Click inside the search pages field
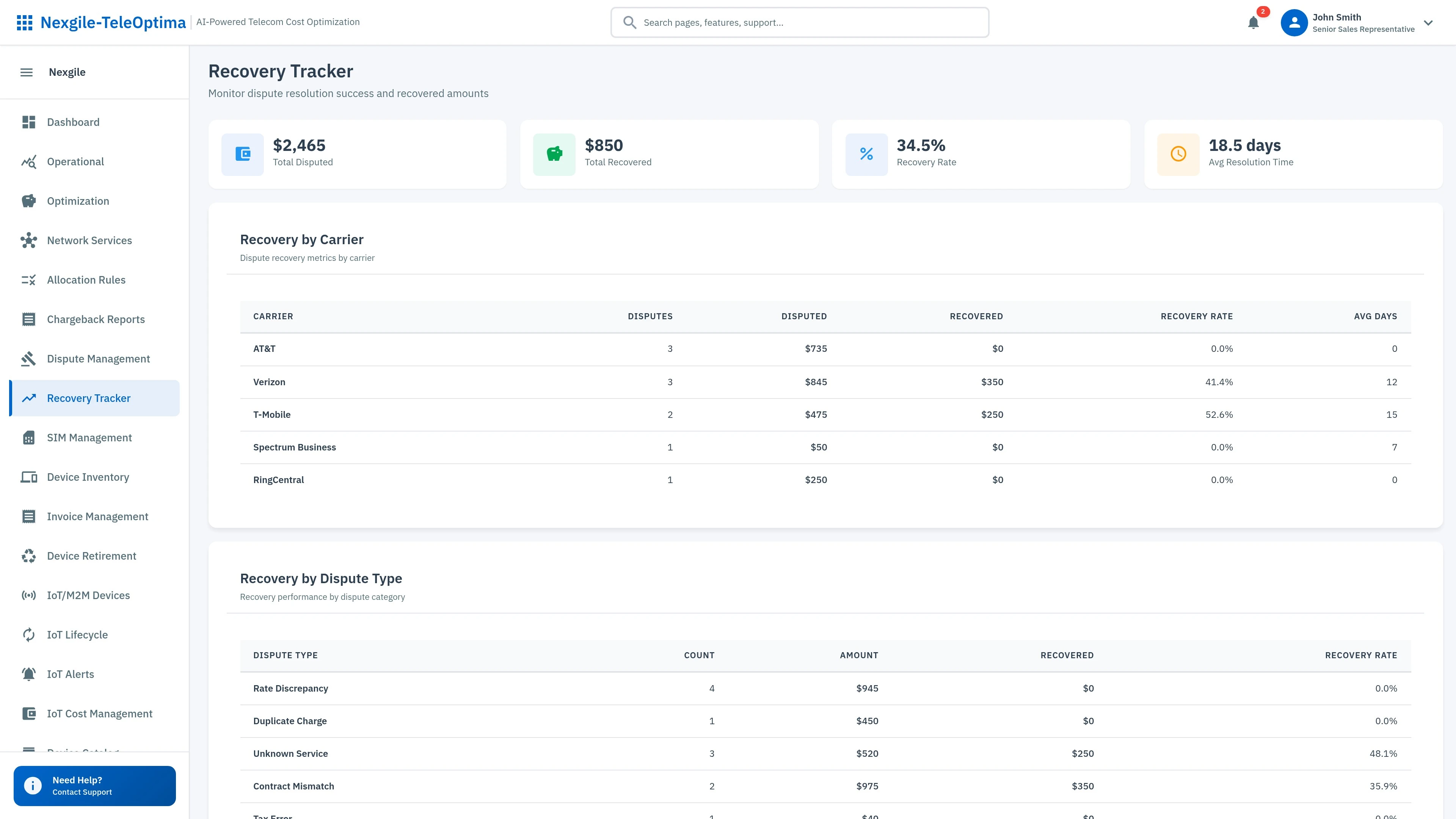The height and width of the screenshot is (819, 1456). pos(791,23)
